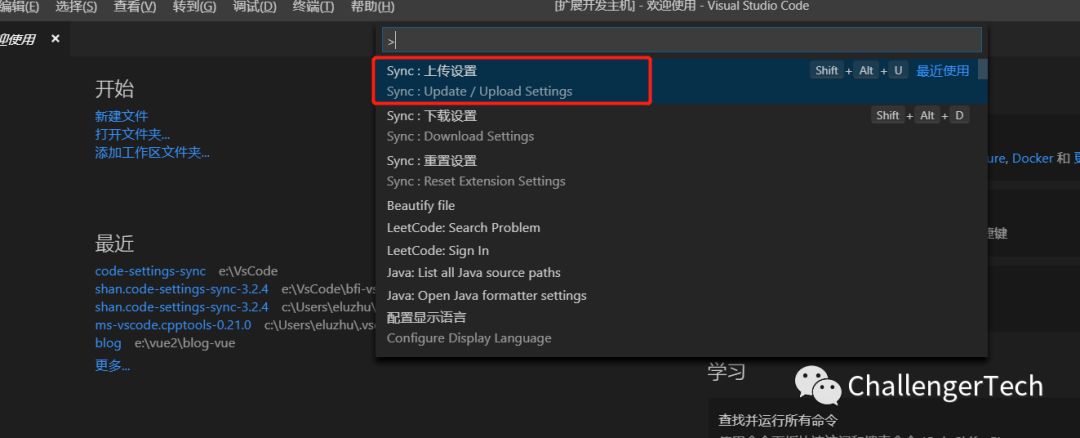This screenshot has height=438, width=1080.
Task: Open recent ms-vscode.cpptools-0.21.0 folder
Action: pyautogui.click(x=173, y=324)
